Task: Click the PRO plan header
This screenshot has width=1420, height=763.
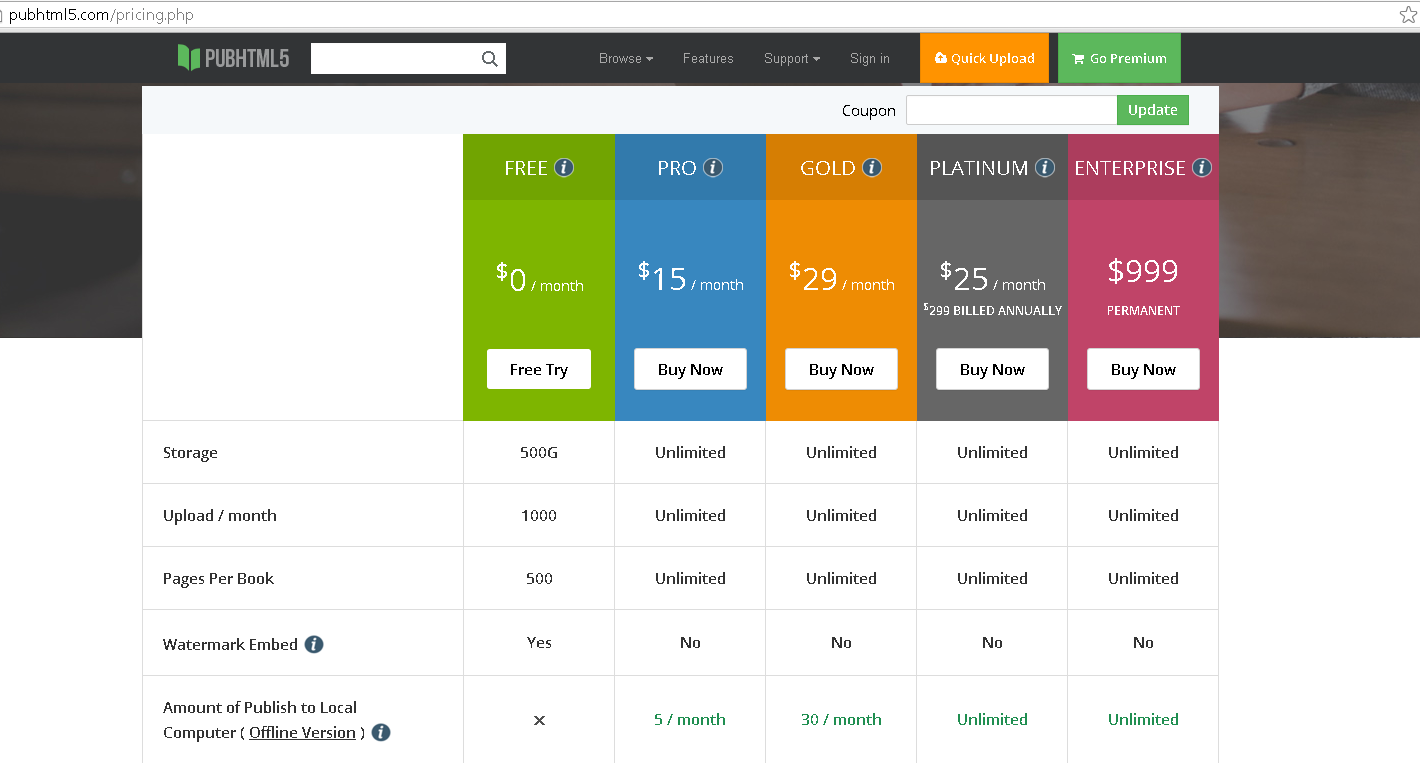Action: 690,168
